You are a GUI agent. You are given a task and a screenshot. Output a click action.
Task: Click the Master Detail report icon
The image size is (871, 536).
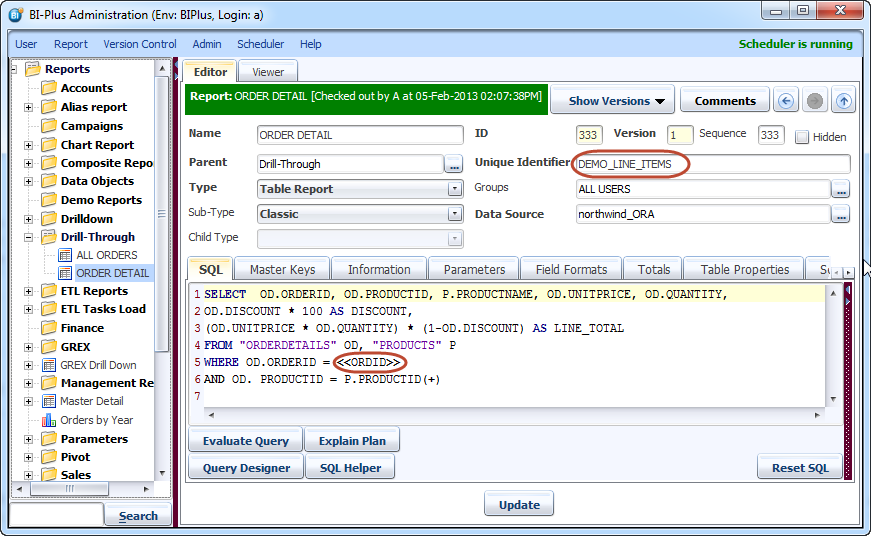coord(48,401)
